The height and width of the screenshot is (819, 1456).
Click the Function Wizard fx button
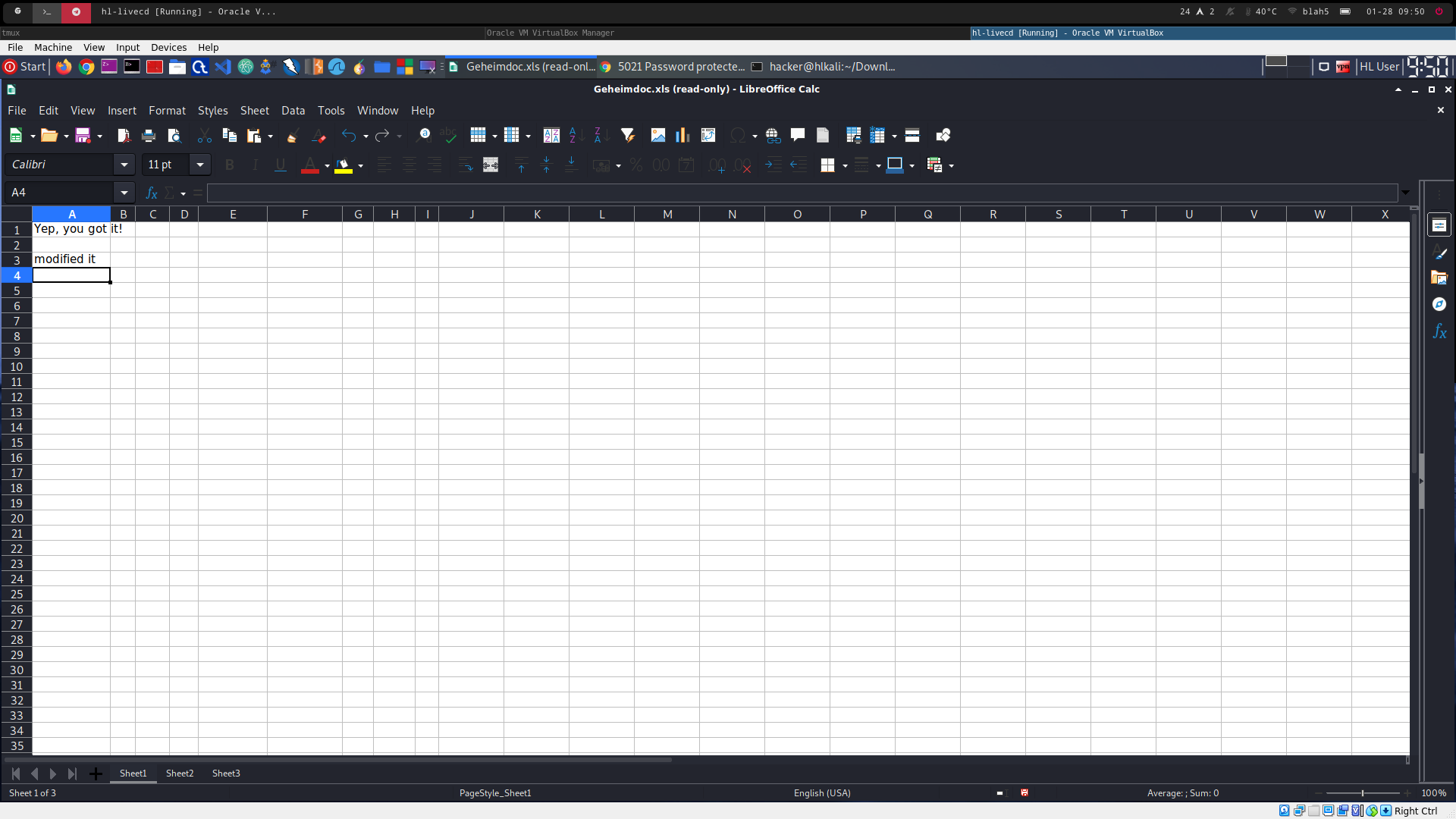click(151, 193)
